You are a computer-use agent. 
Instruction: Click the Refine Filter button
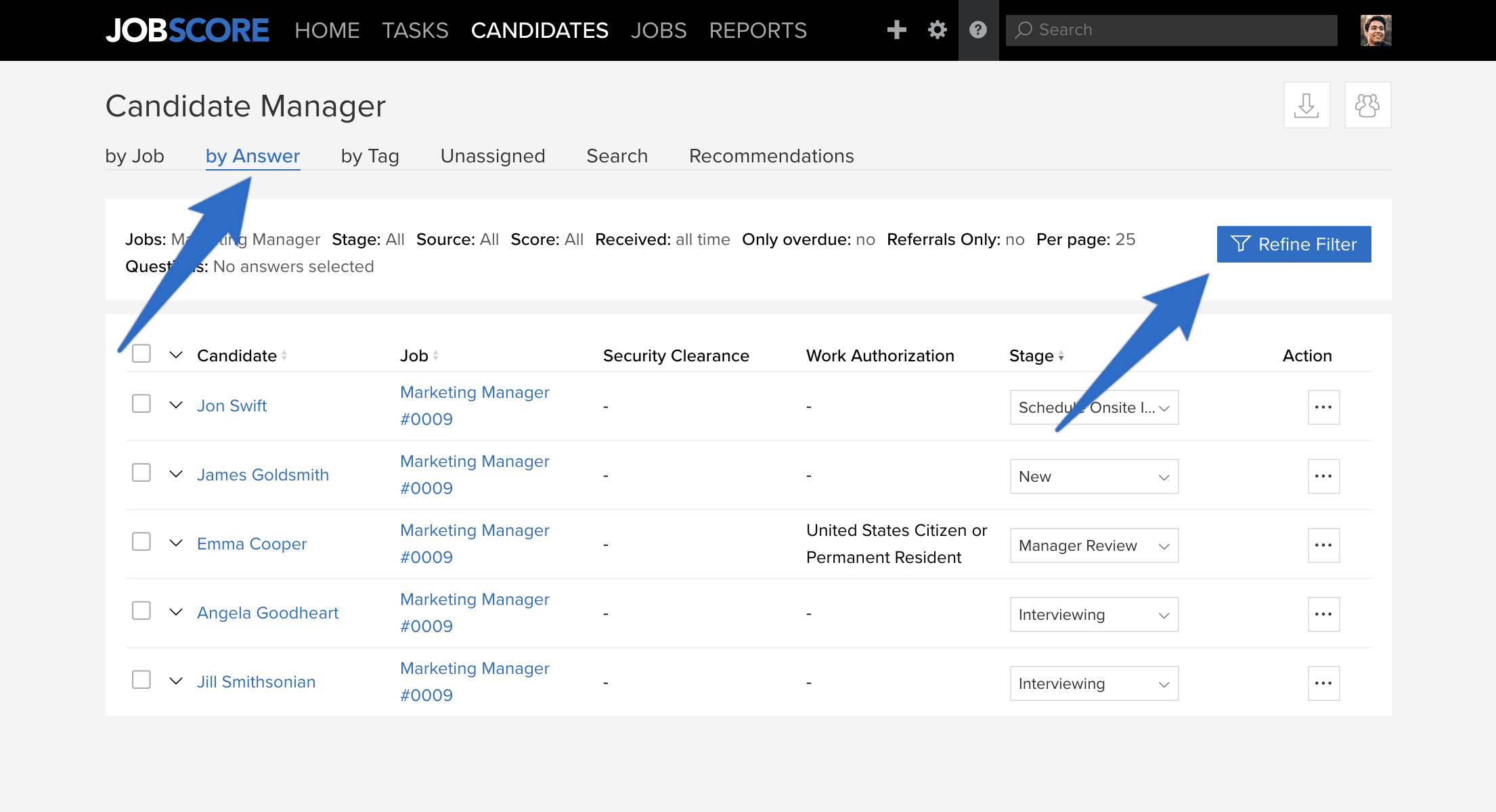(x=1294, y=244)
